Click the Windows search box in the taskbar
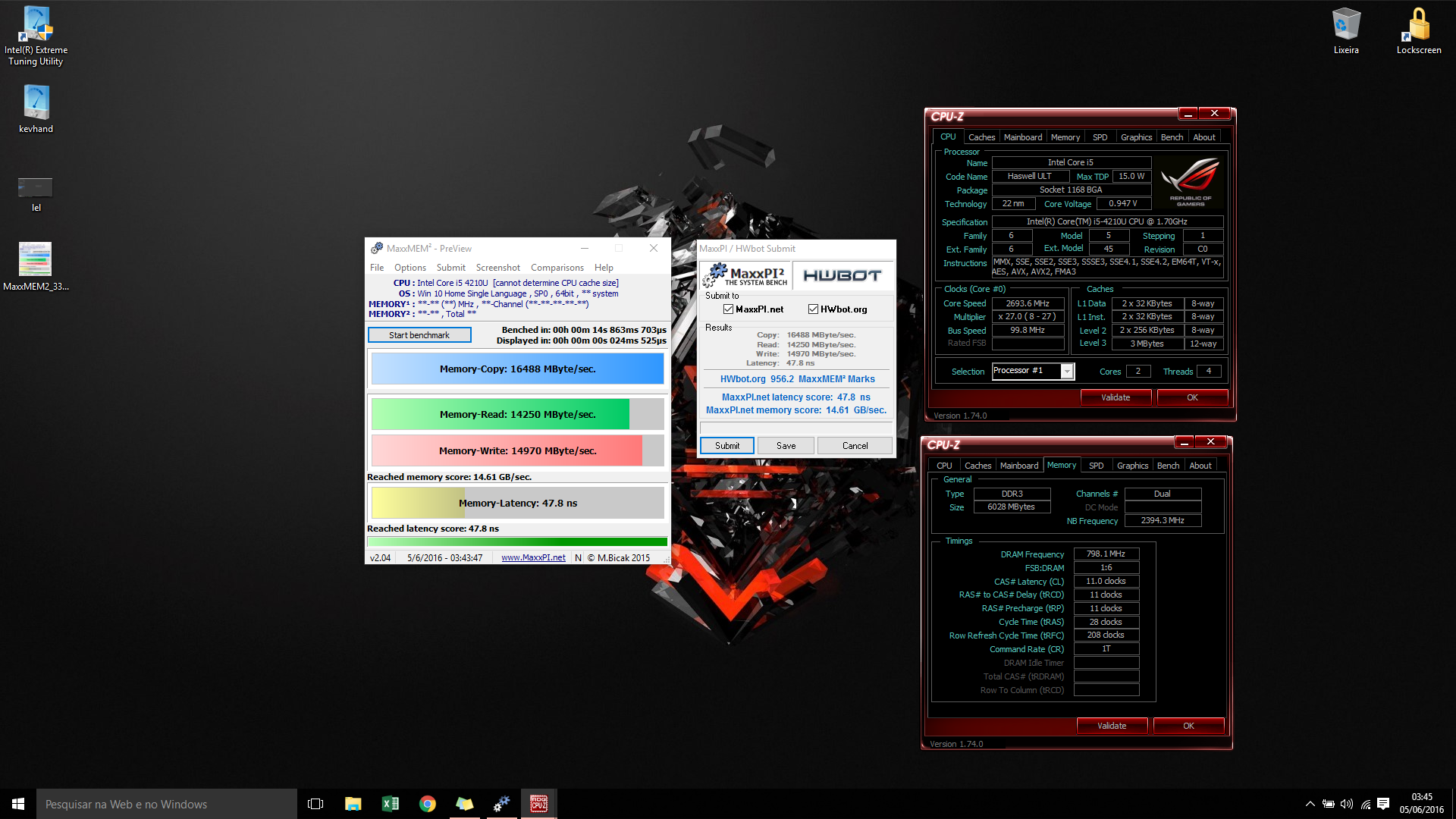This screenshot has width=1456, height=819. (167, 804)
